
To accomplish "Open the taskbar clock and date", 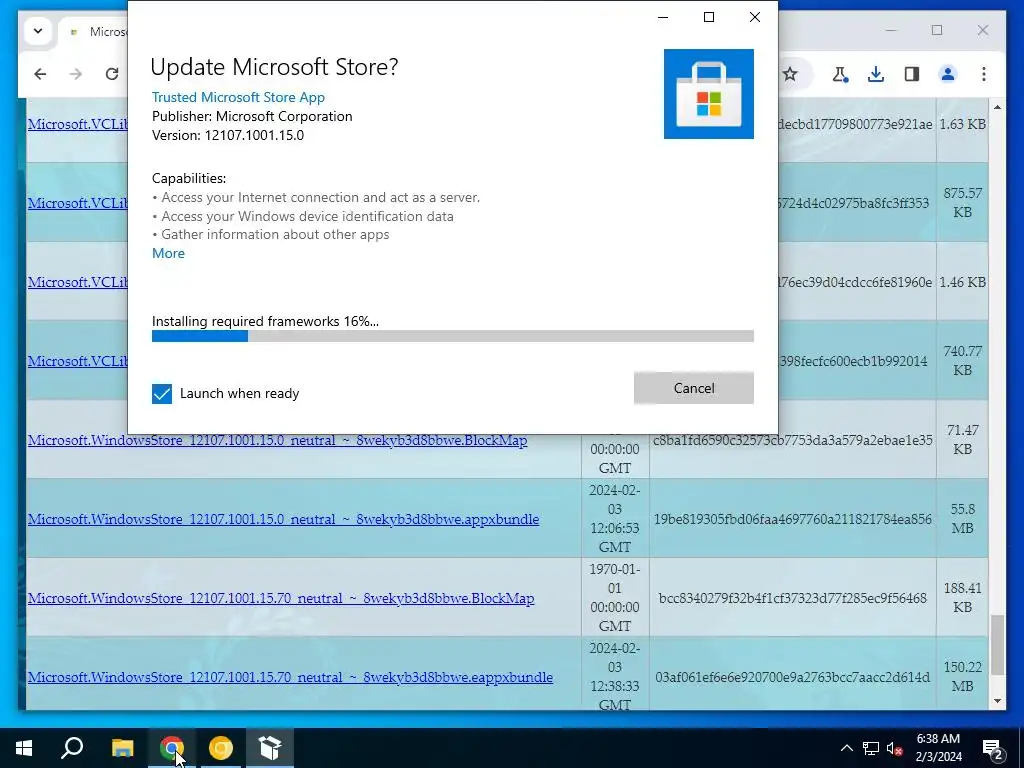I will pyautogui.click(x=938, y=748).
